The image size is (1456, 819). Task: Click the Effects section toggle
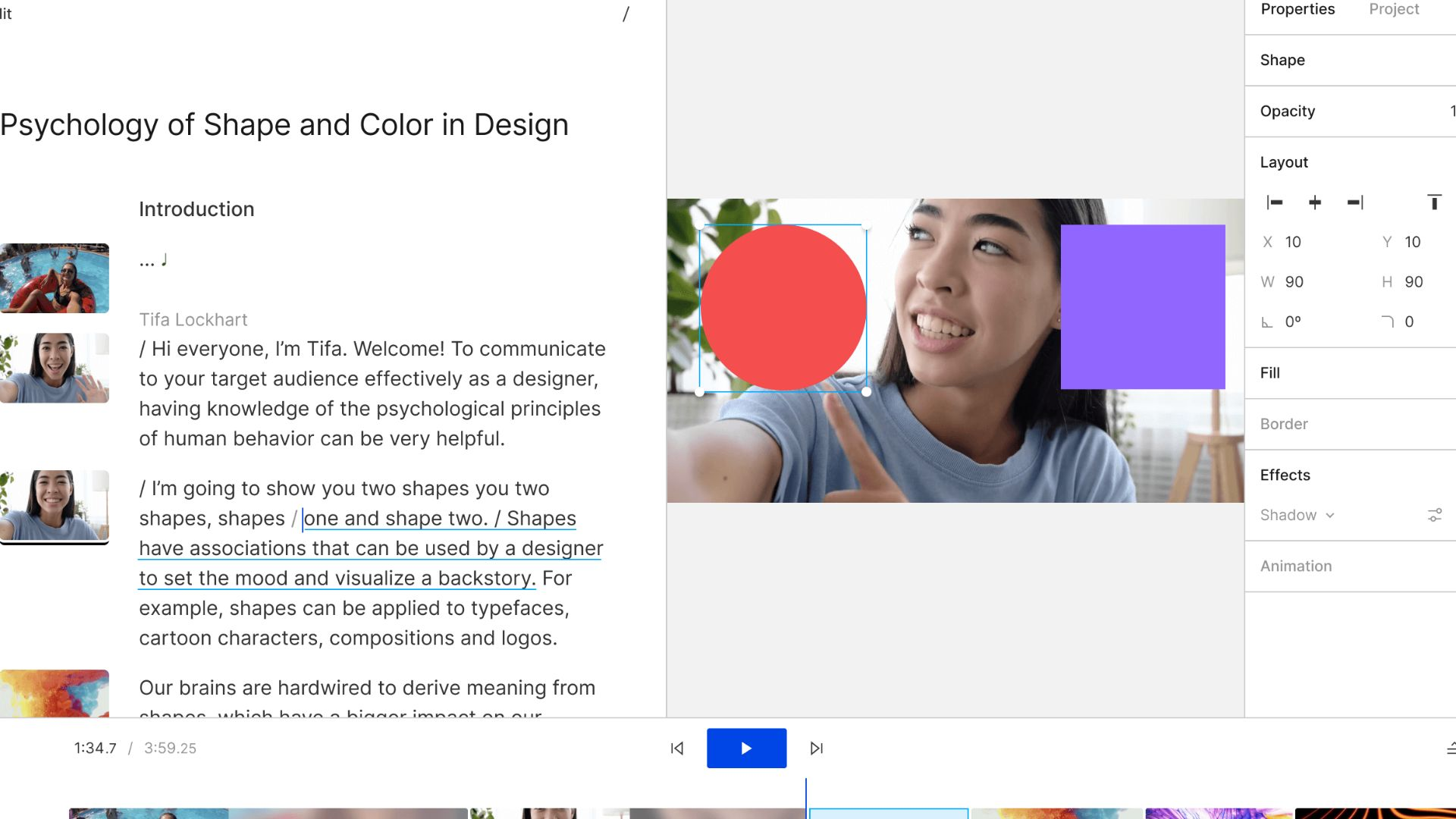click(1436, 514)
